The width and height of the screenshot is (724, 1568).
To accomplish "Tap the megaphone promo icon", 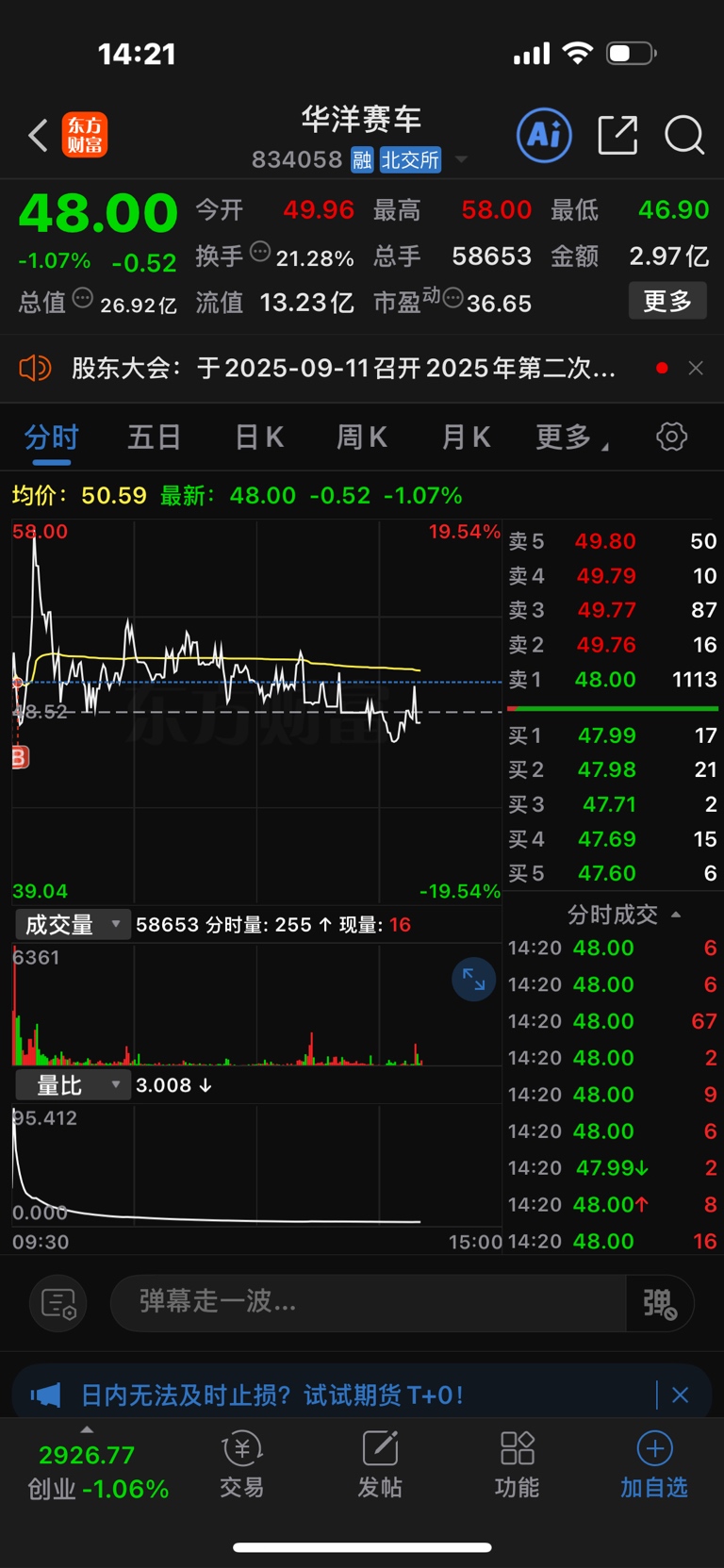I will 45,1395.
